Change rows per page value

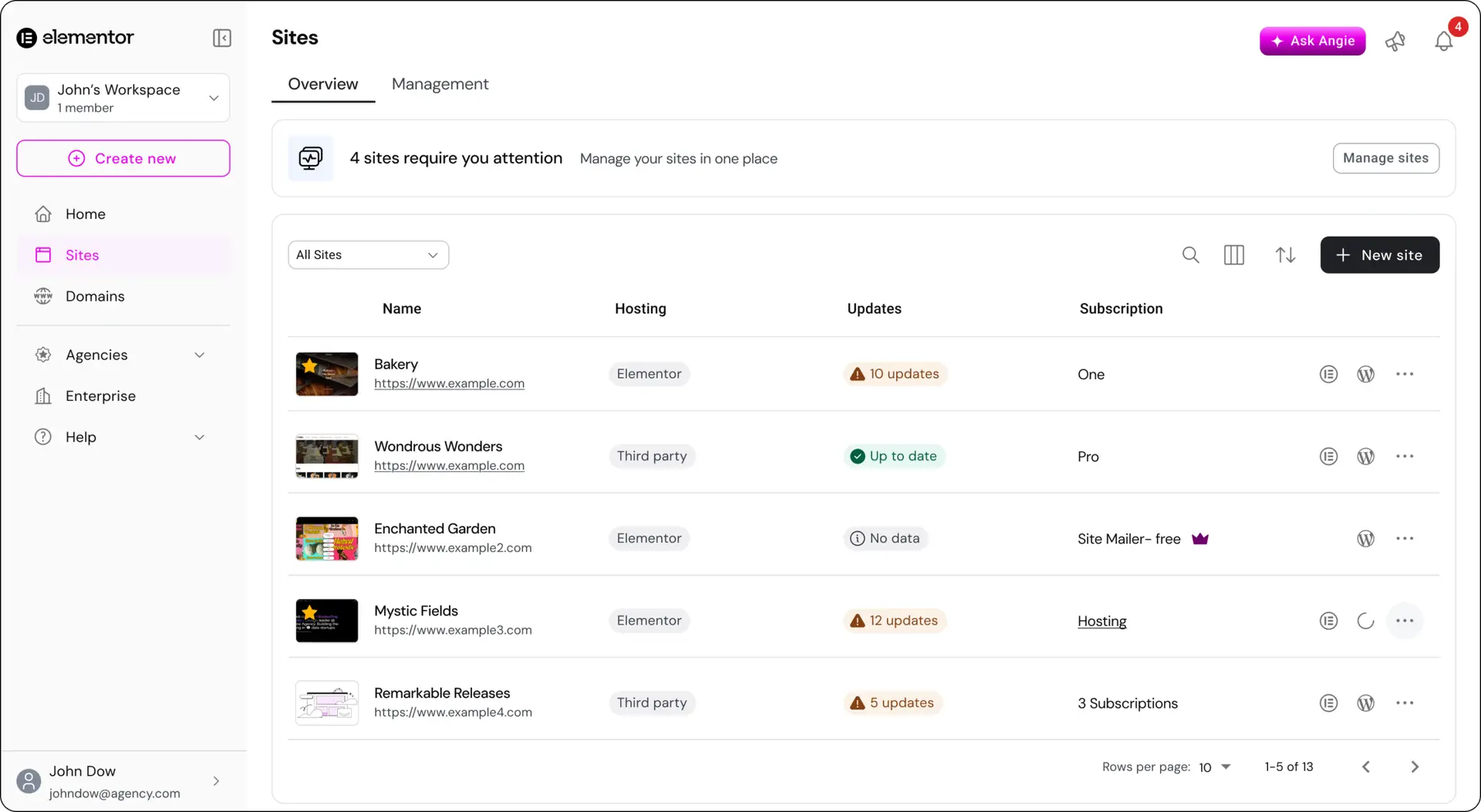[1214, 767]
